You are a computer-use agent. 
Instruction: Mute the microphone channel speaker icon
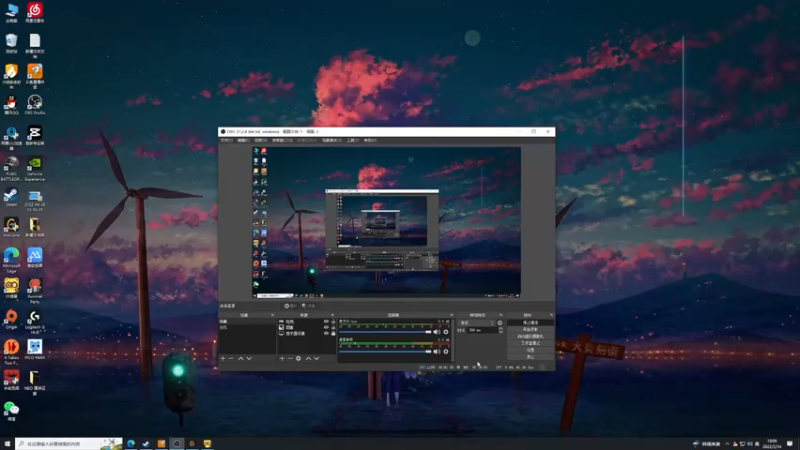(437, 332)
